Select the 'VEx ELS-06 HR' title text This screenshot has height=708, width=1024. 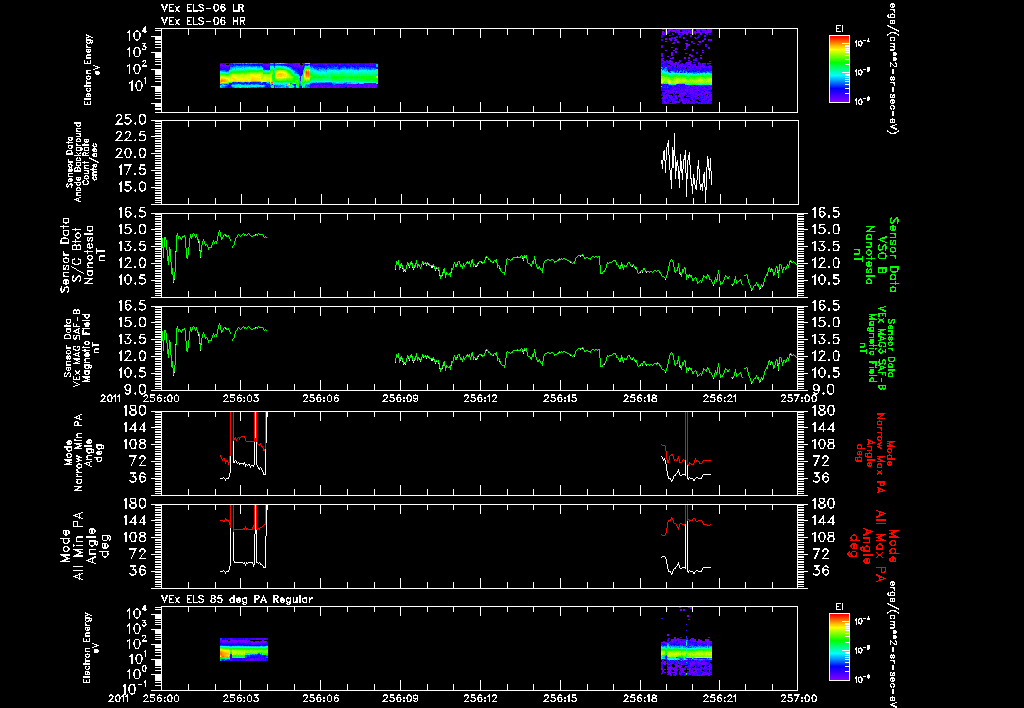coord(203,21)
